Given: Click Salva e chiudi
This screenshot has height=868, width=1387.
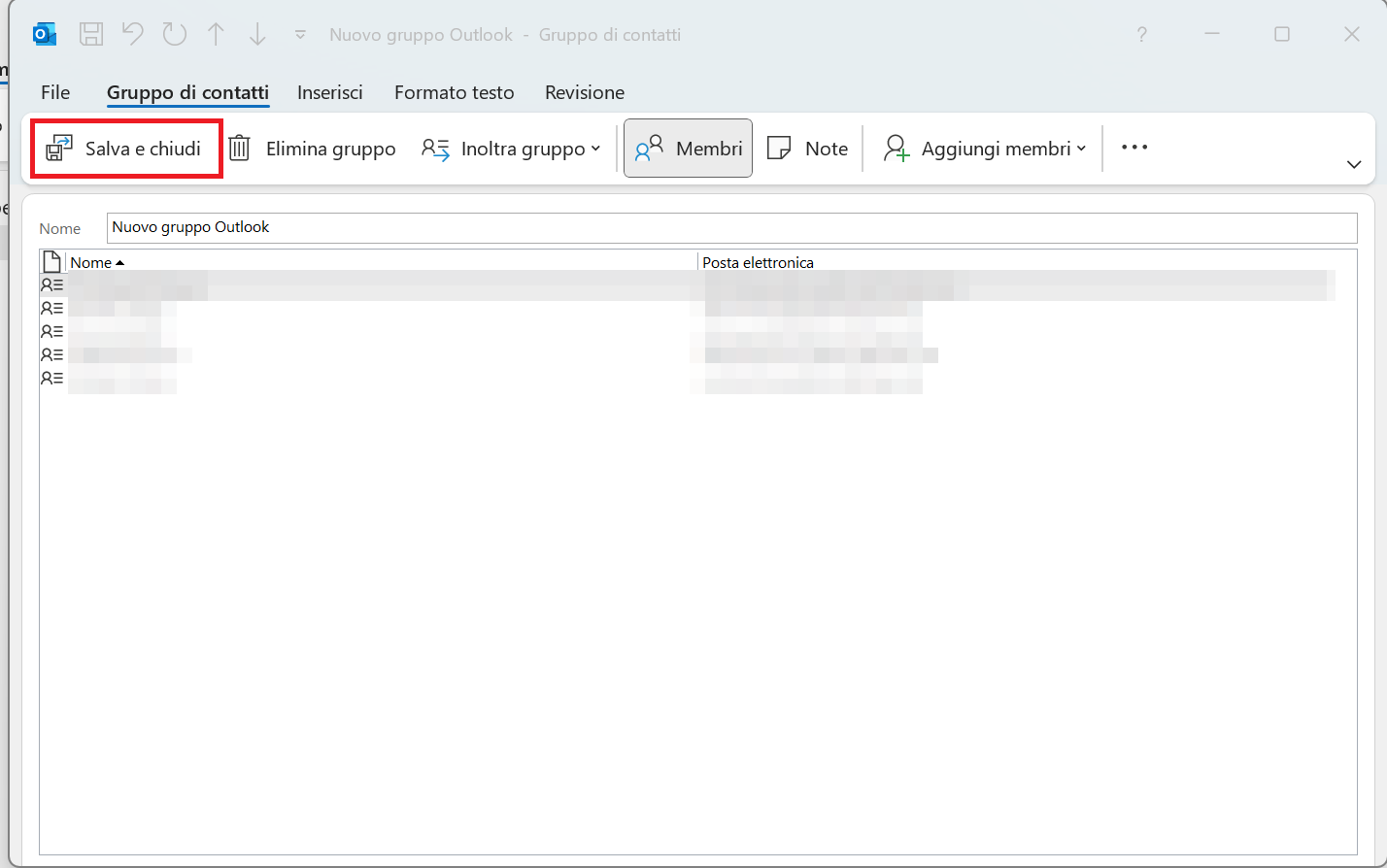Looking at the screenshot, I should pyautogui.click(x=124, y=149).
